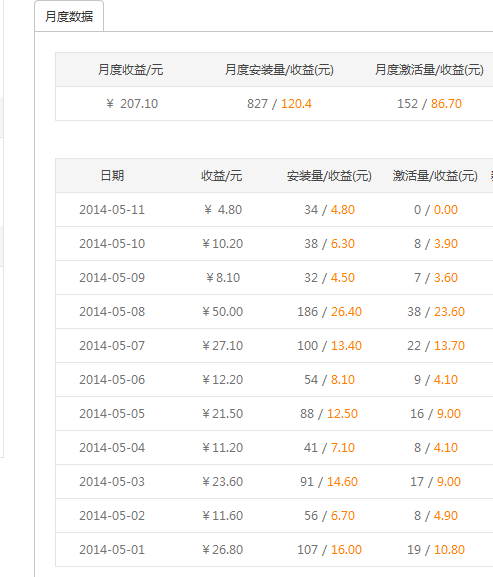The image size is (493, 577).
Task: Click install cell 88 / 12.50
Action: (329, 414)
